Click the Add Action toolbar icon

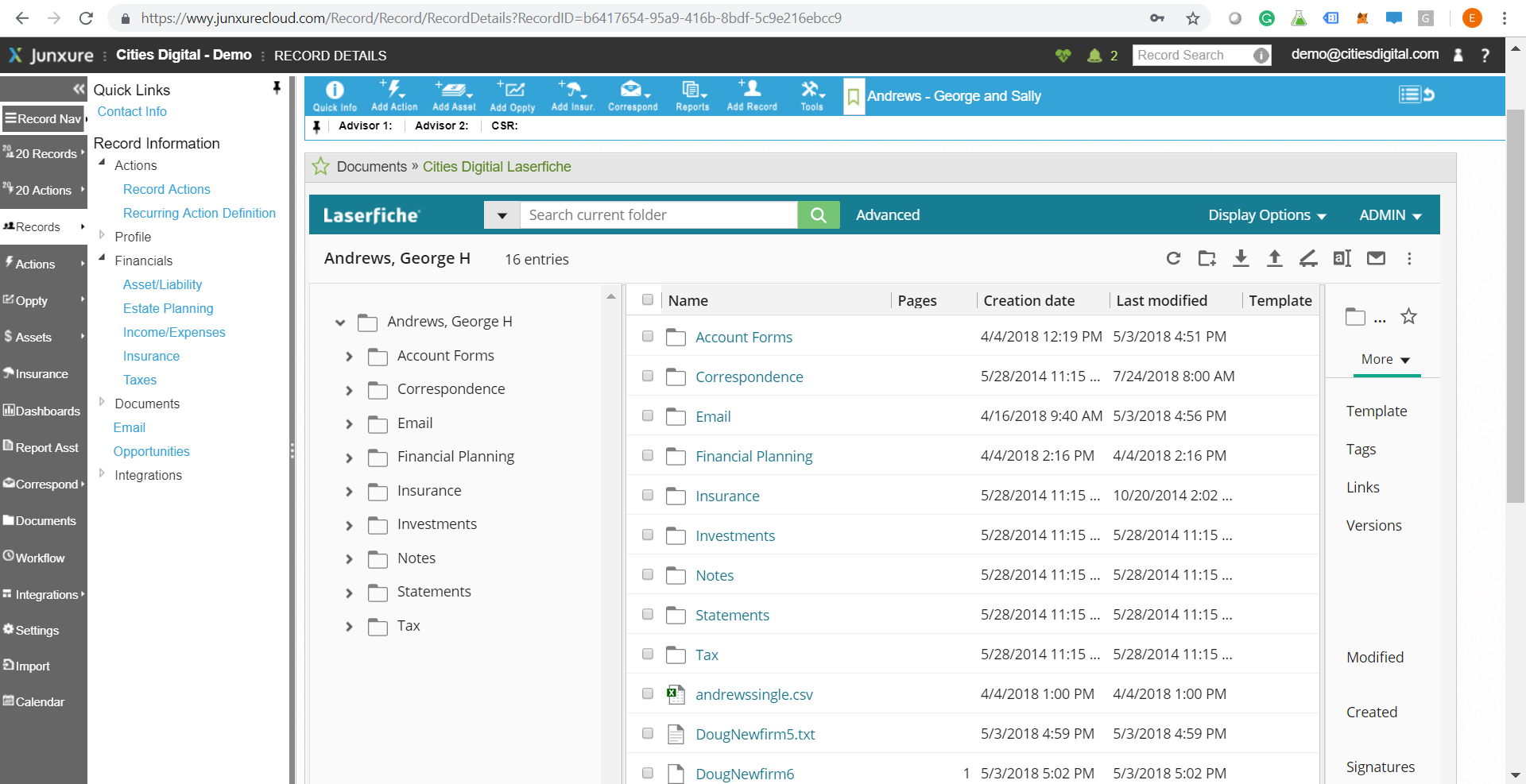coord(394,96)
